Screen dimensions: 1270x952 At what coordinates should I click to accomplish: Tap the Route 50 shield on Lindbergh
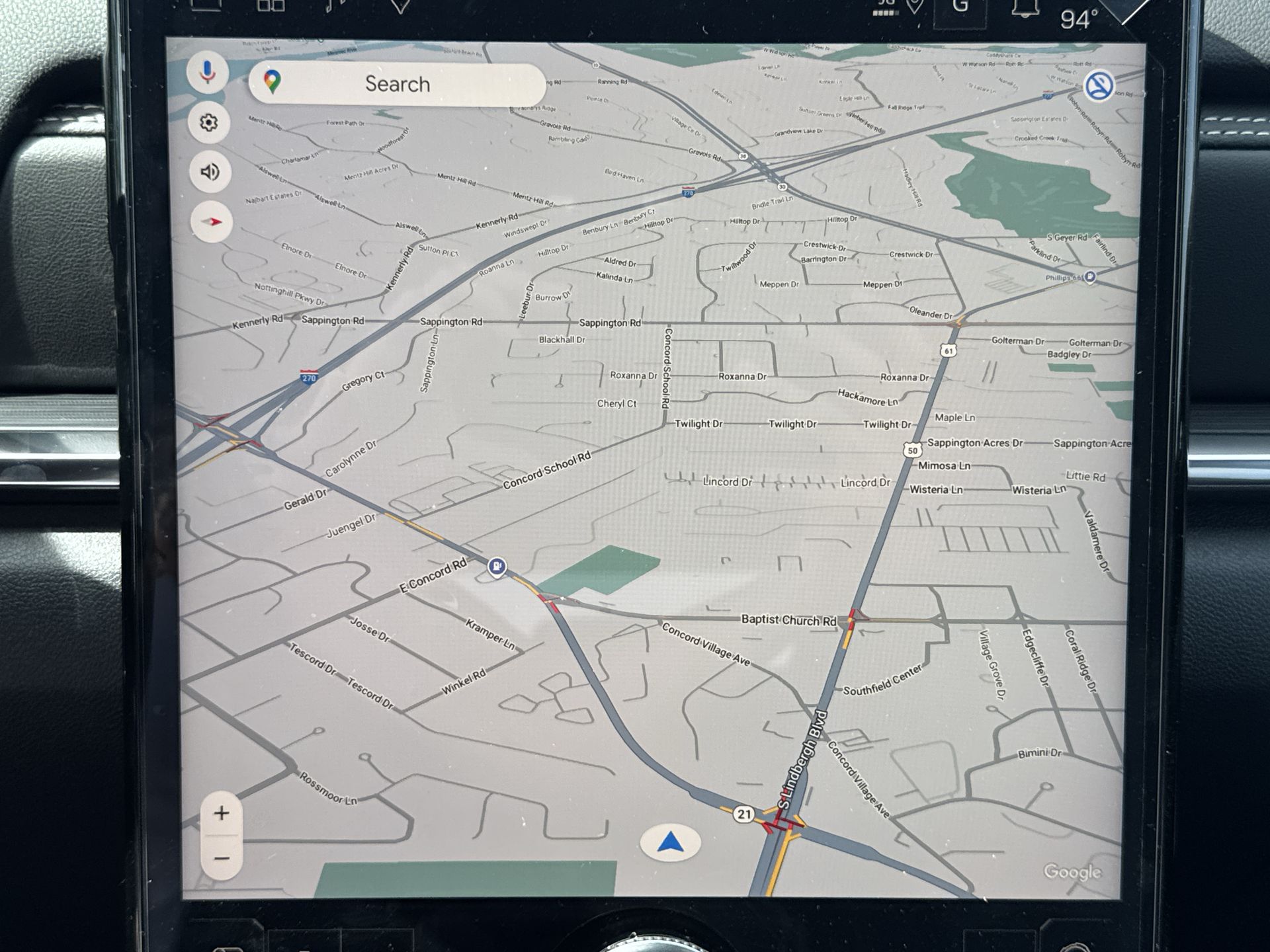[912, 450]
